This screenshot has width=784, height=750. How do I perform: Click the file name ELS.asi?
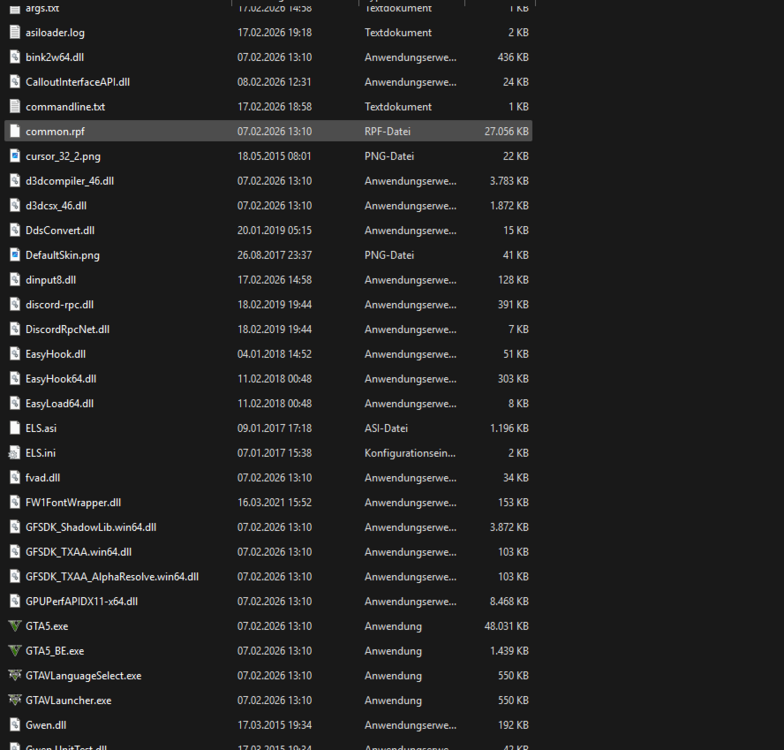click(41, 428)
